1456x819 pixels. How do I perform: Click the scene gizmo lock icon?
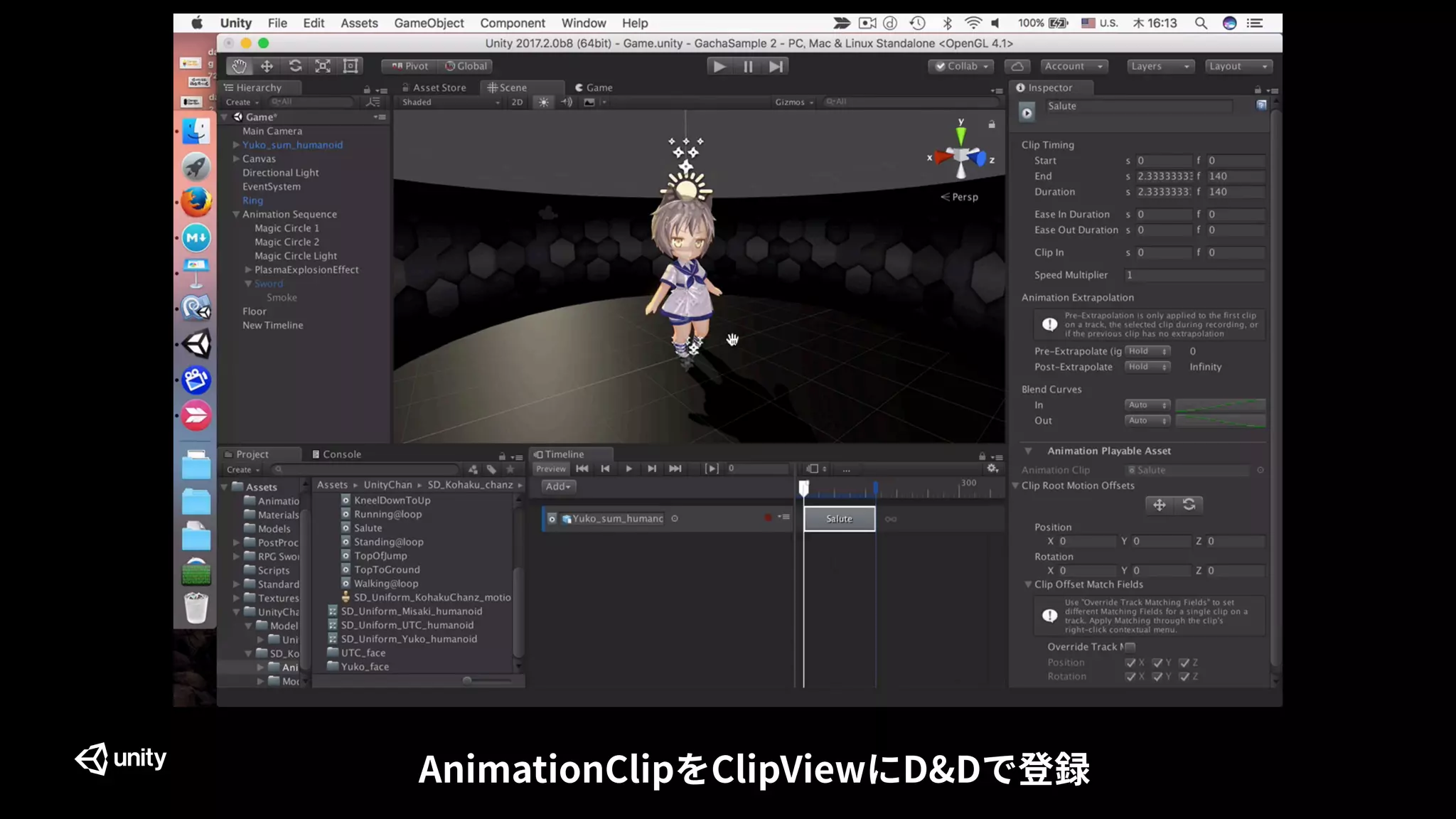[x=992, y=124]
